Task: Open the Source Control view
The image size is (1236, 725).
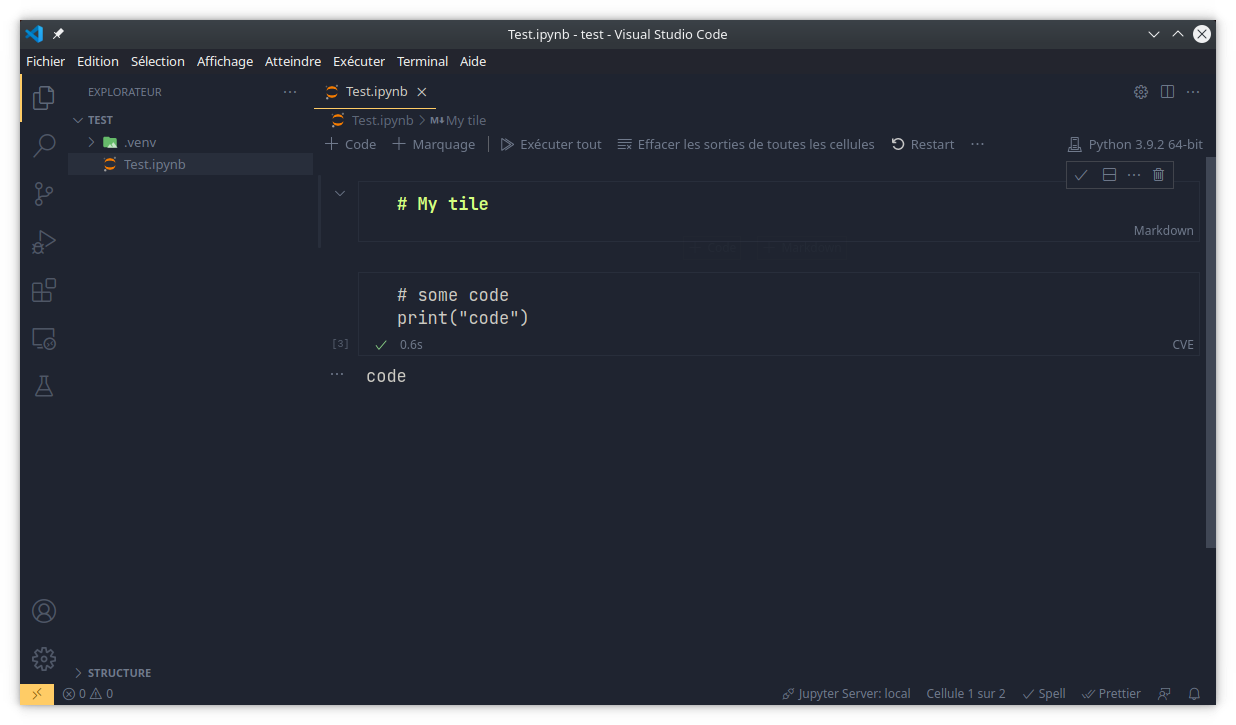Action: (44, 194)
